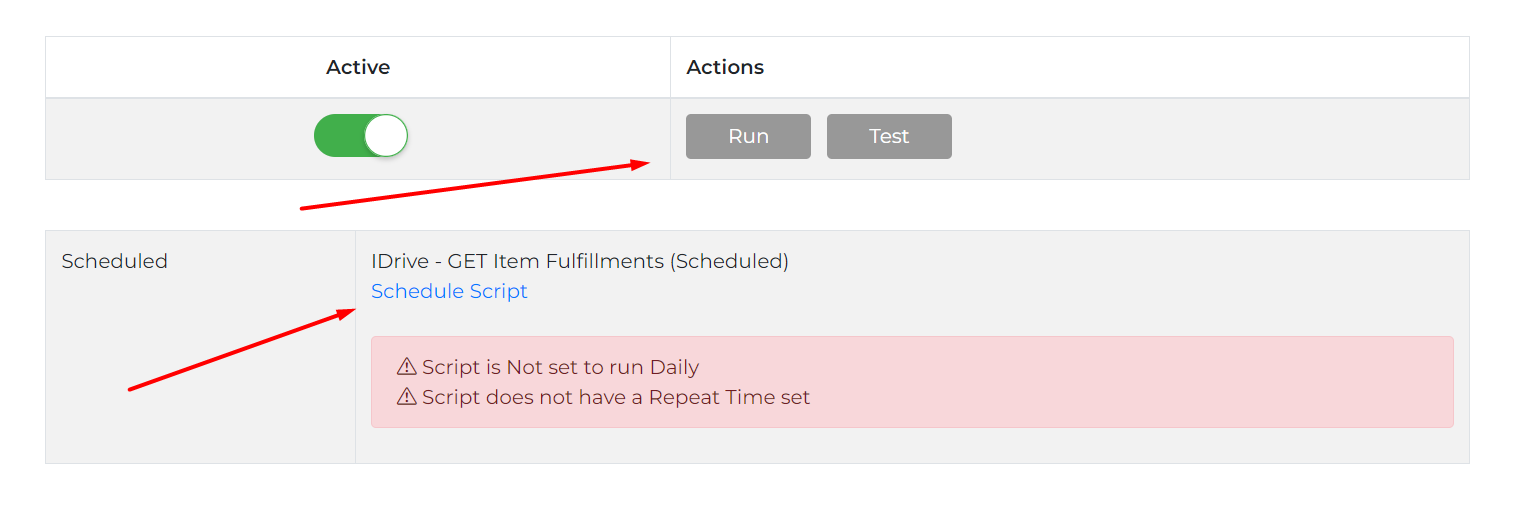This screenshot has height=507, width=1519.
Task: Click the white knob of the Active switch
Action: [x=385, y=136]
